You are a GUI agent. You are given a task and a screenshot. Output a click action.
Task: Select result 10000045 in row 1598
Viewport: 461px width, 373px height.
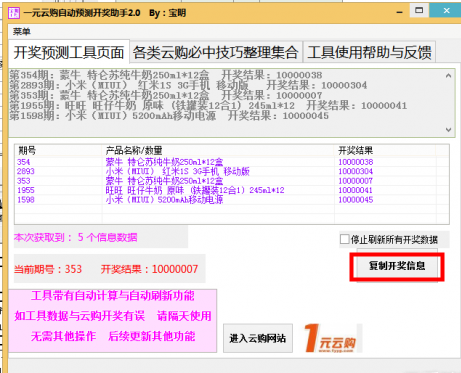[x=356, y=200]
